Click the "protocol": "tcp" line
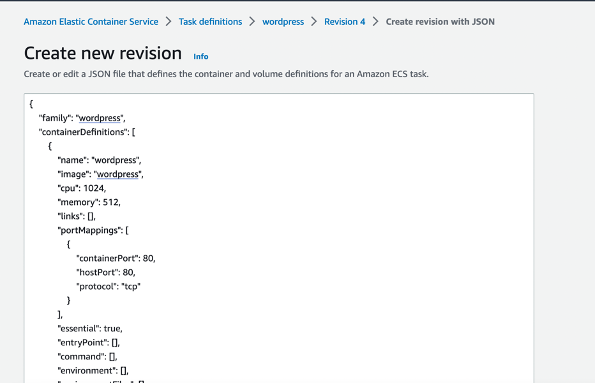This screenshot has width=595, height=383. (x=109, y=287)
